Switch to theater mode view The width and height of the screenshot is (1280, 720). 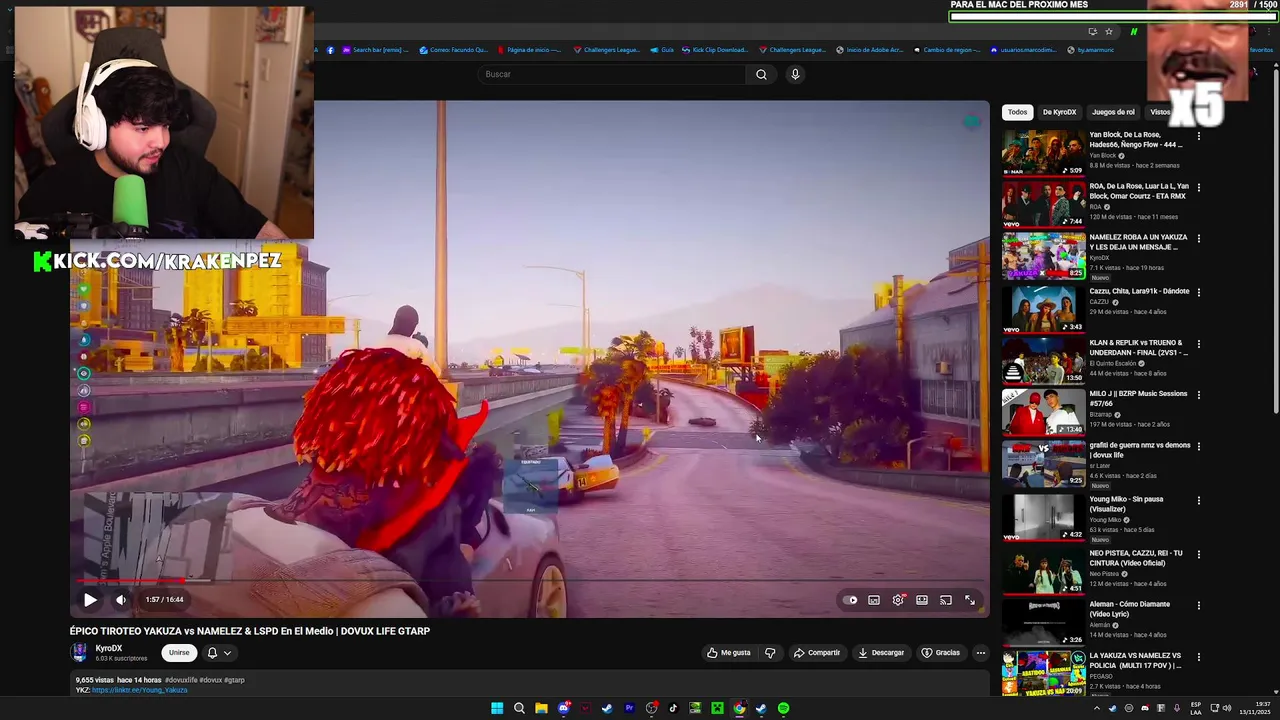pyautogui.click(x=922, y=600)
